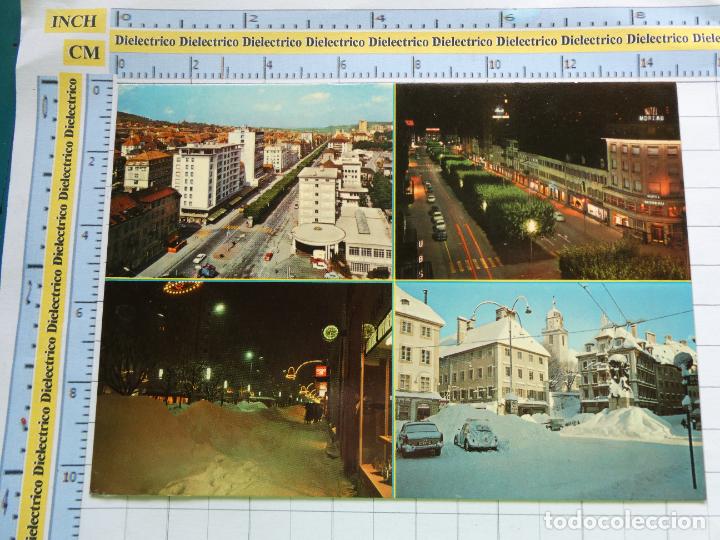Click the yellow INCH label
720x540 pixels.
coord(75,20)
